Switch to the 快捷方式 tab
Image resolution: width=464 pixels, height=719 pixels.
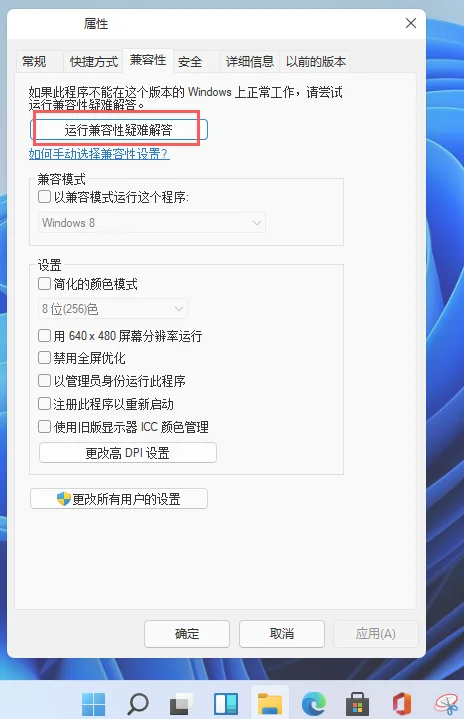coord(94,61)
